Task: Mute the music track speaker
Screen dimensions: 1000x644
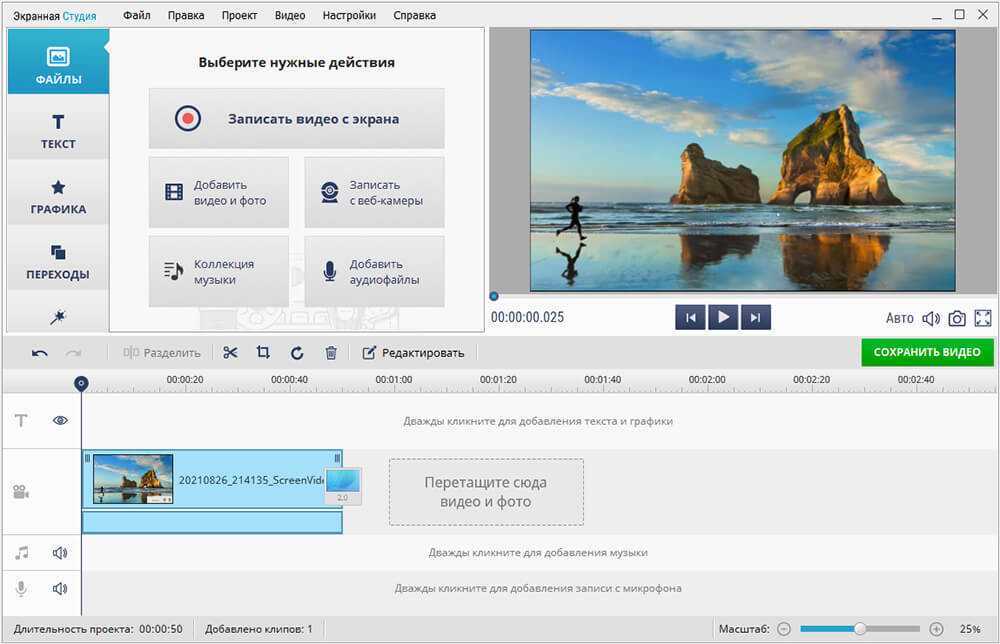Action: [60, 552]
